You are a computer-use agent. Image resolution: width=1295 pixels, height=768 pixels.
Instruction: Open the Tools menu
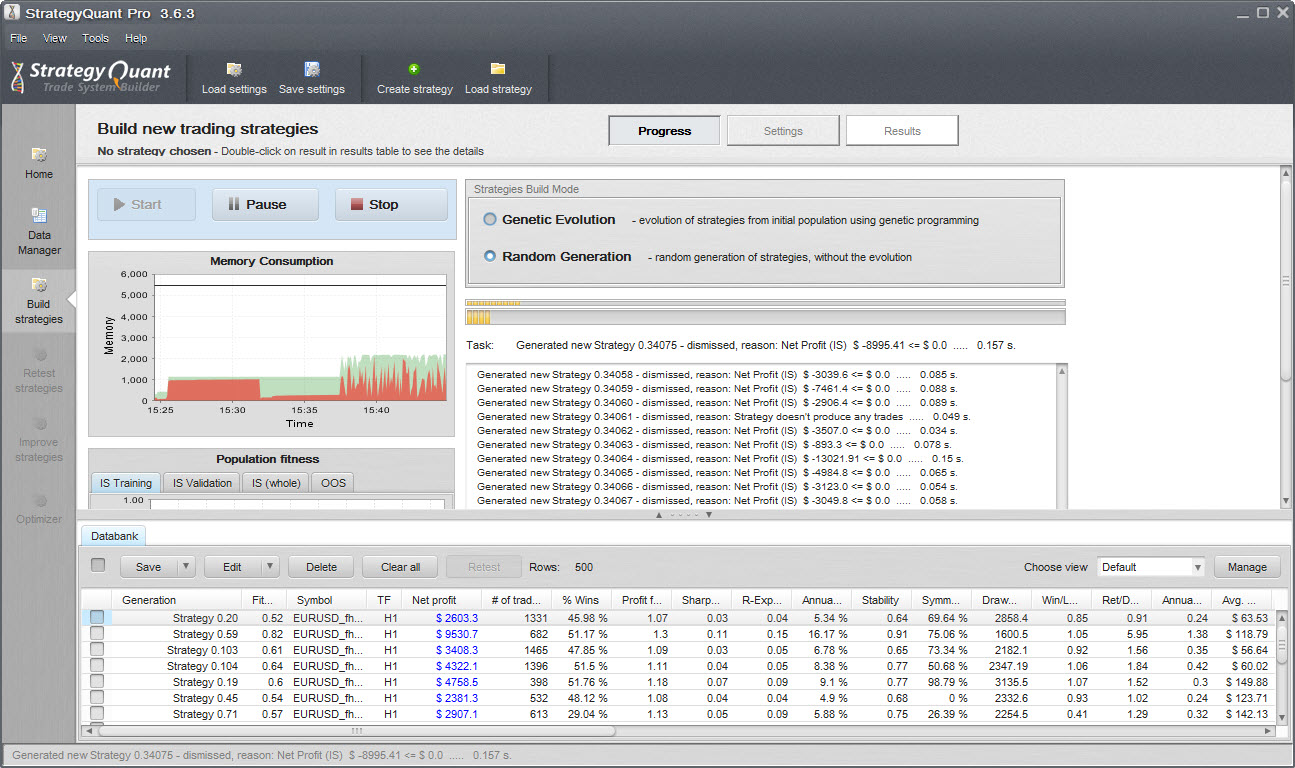coord(96,38)
